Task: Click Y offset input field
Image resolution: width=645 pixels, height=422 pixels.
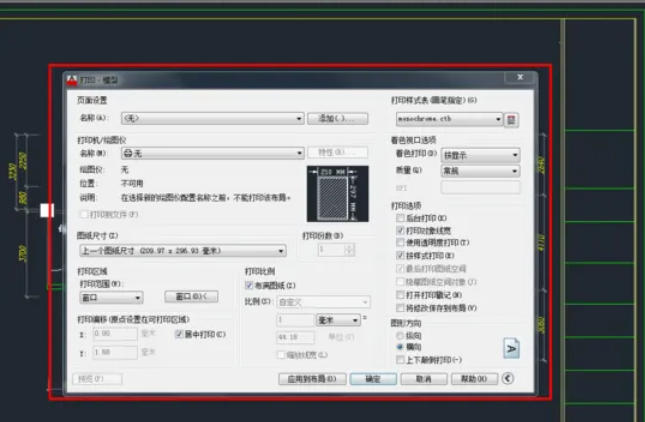Action: 115,352
